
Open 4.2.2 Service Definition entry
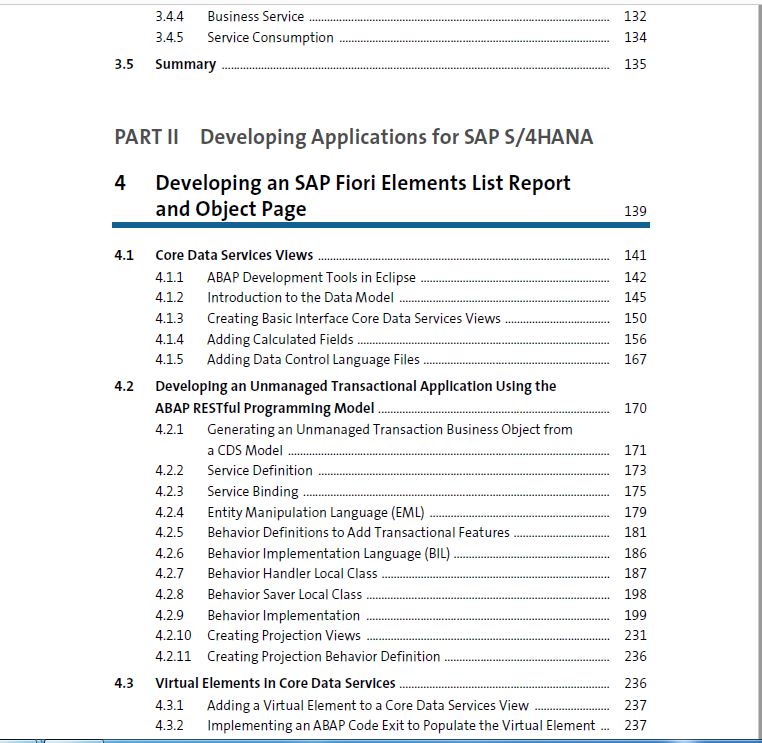260,470
